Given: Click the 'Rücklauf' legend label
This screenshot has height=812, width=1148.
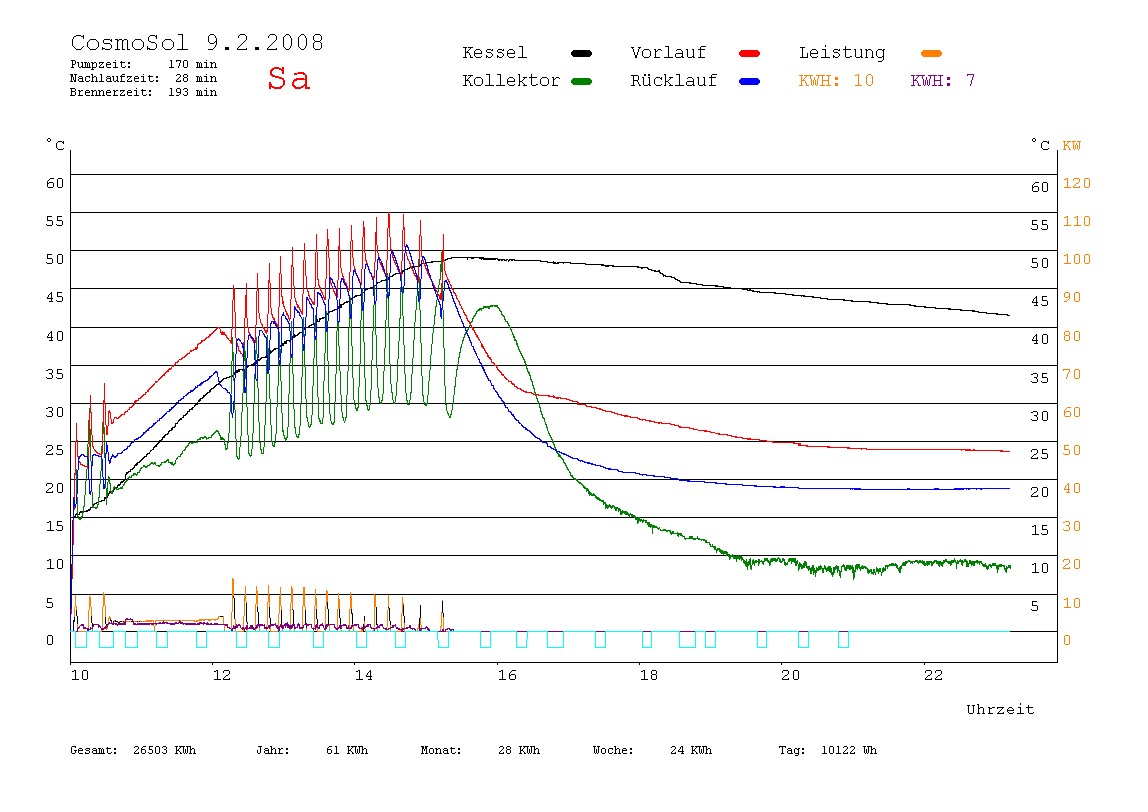Looking at the screenshot, I should [674, 81].
